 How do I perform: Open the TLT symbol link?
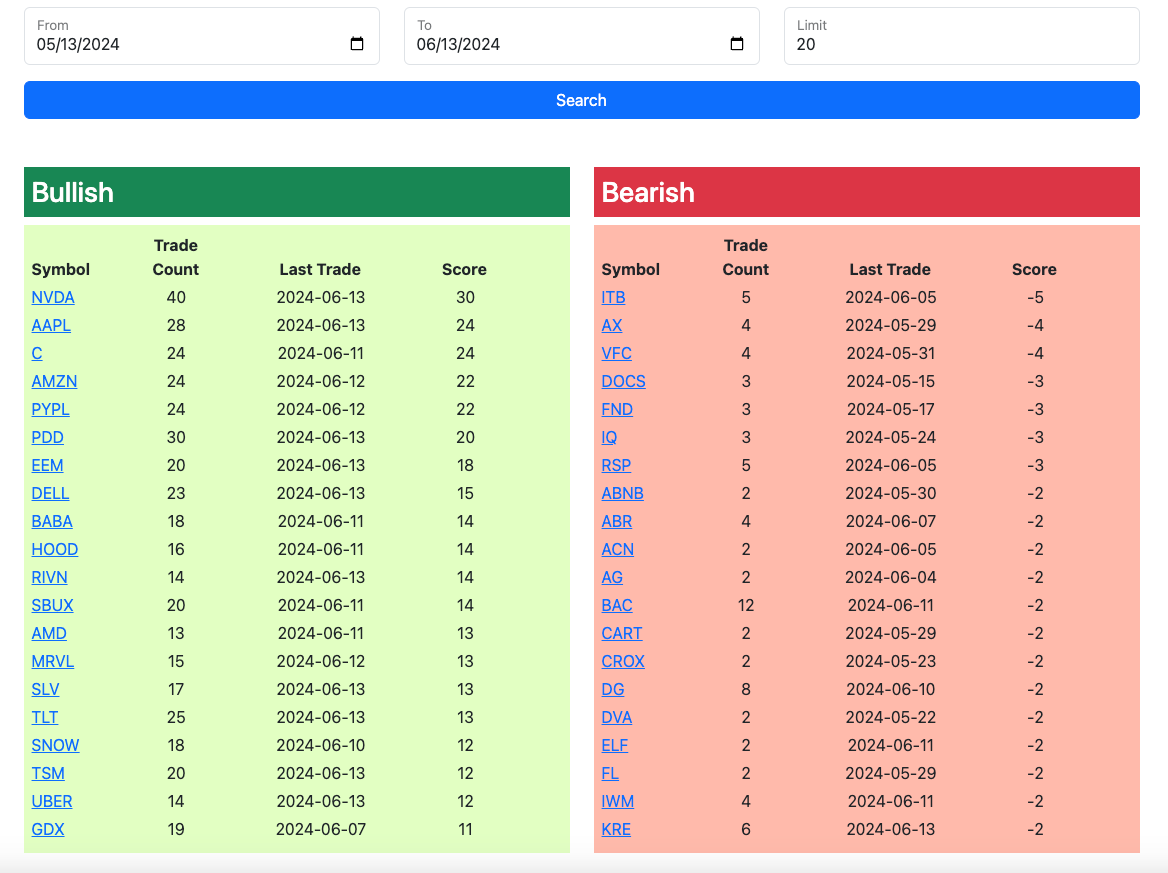[45, 717]
